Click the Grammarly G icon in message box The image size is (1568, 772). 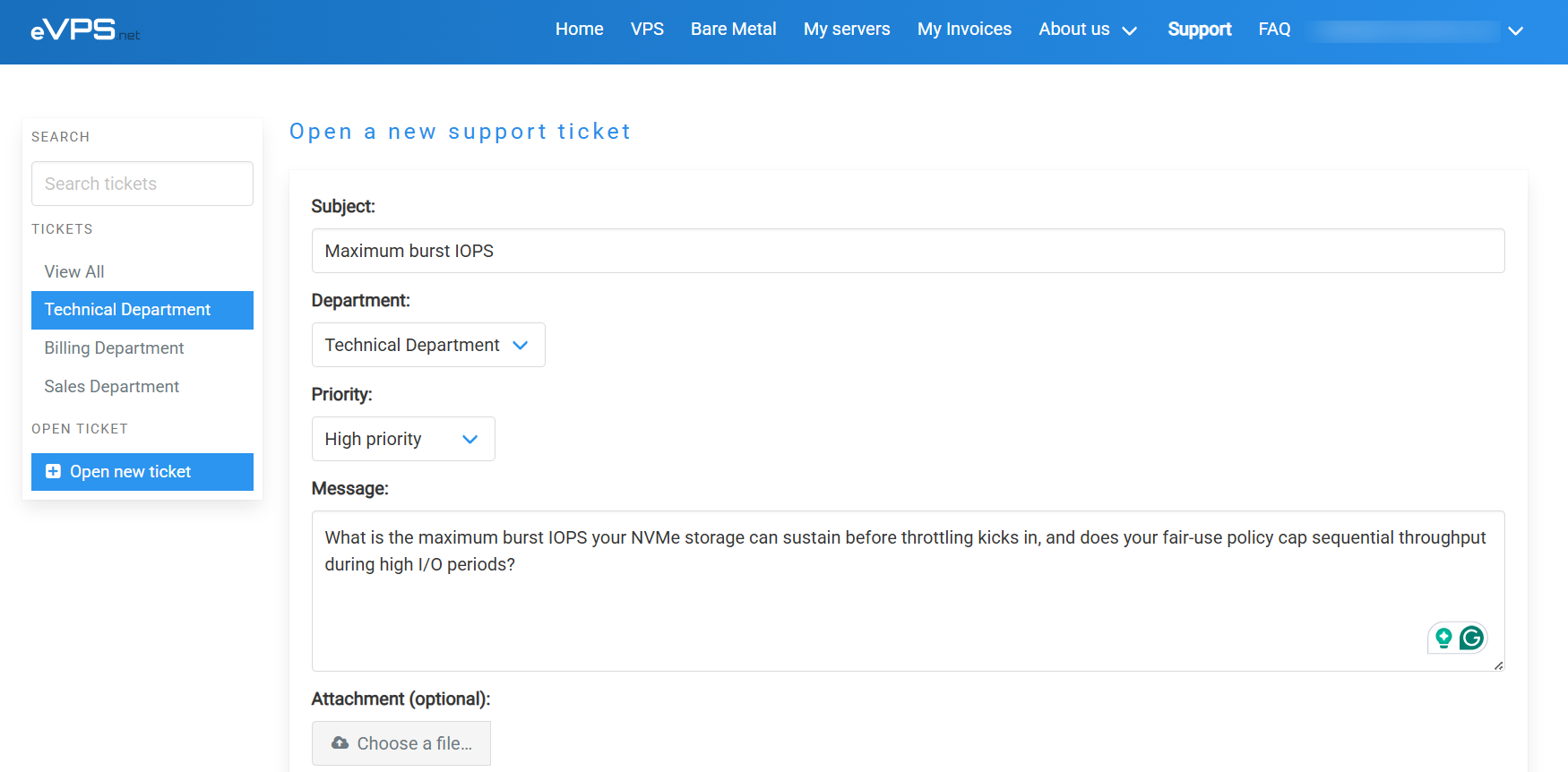pos(1471,638)
